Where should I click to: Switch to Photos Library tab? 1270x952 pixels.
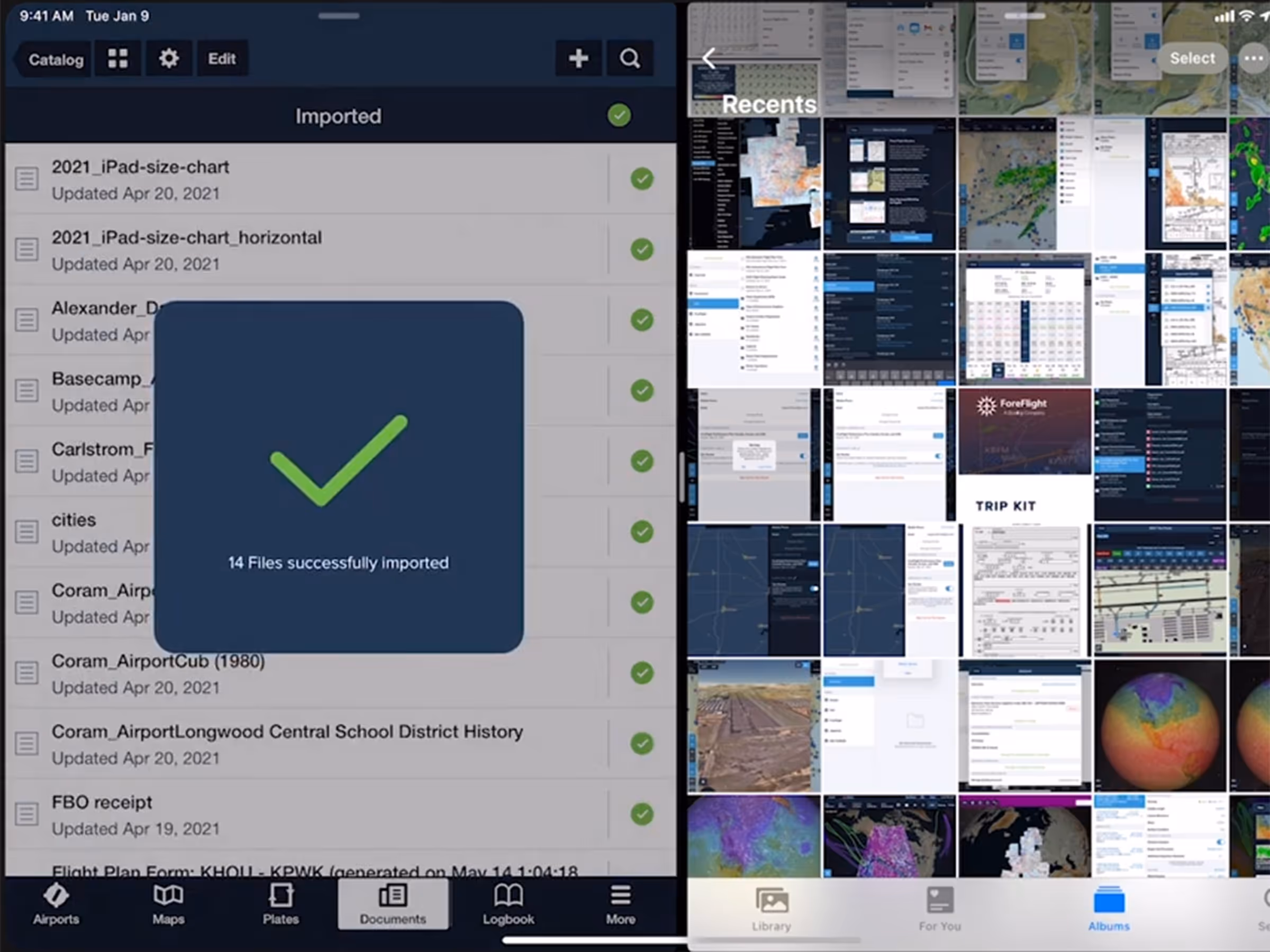click(771, 910)
